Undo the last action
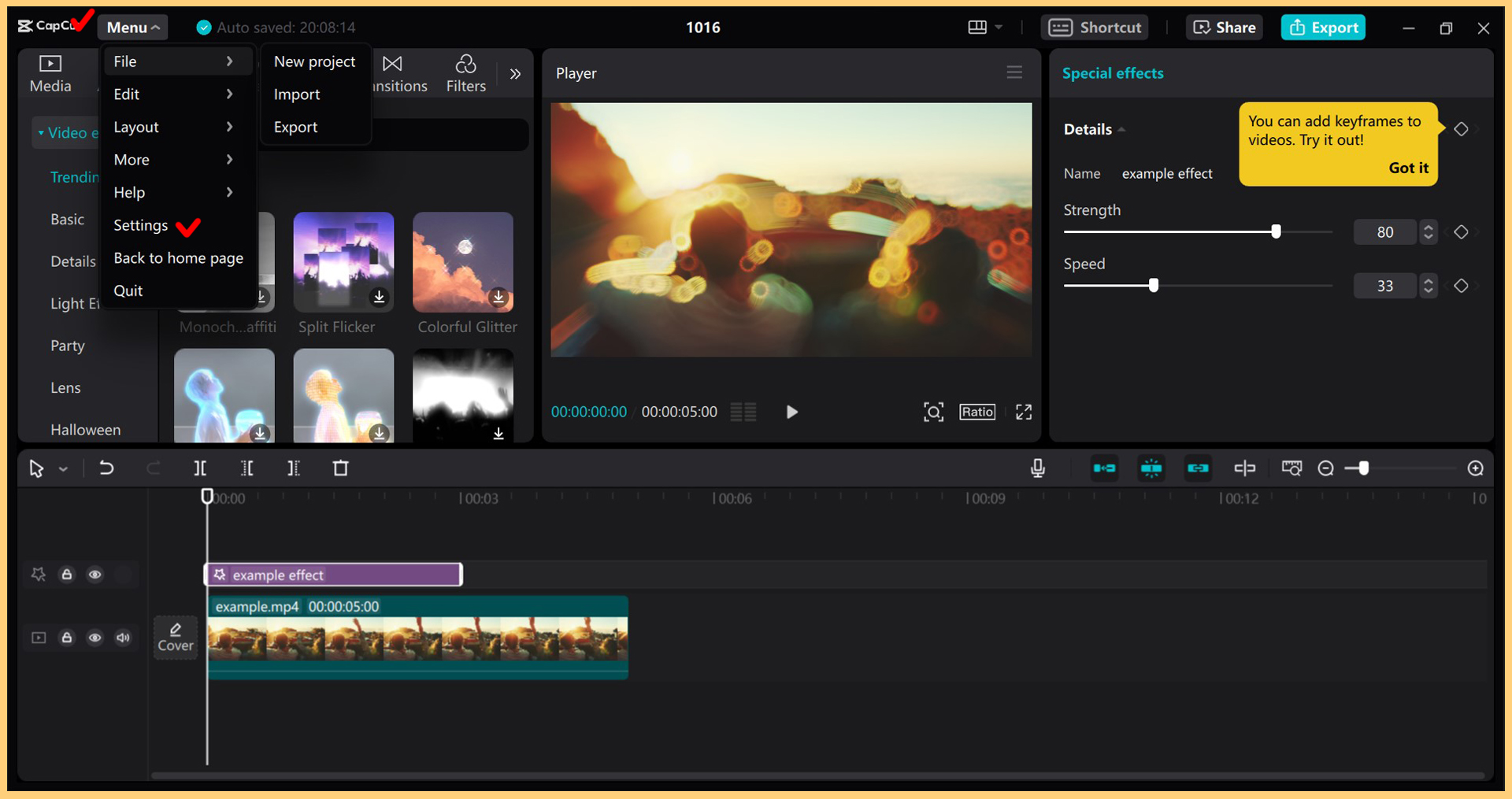This screenshot has width=1512, height=799. (x=106, y=468)
